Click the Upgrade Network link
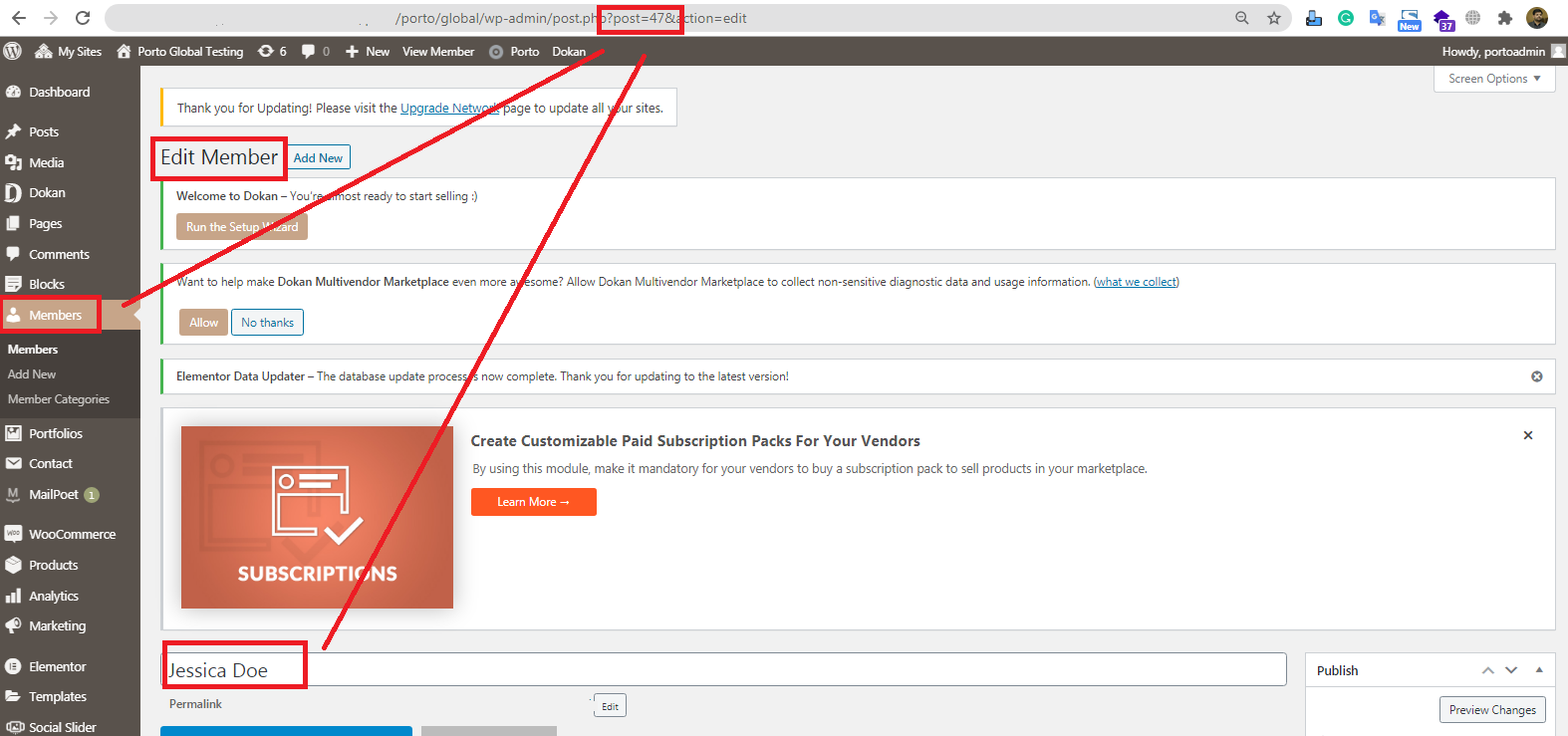1568x736 pixels. click(x=449, y=108)
